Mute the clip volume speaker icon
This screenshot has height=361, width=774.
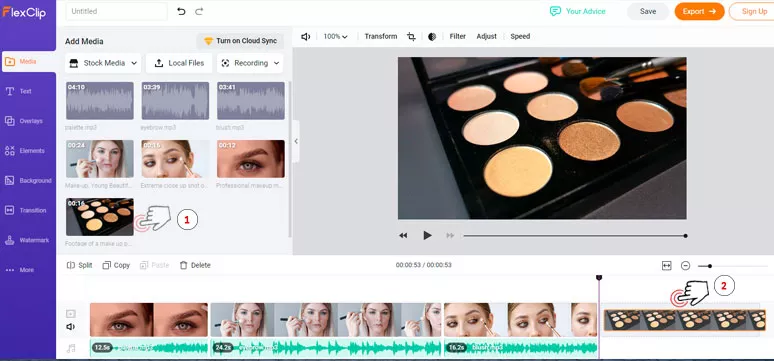(x=306, y=37)
